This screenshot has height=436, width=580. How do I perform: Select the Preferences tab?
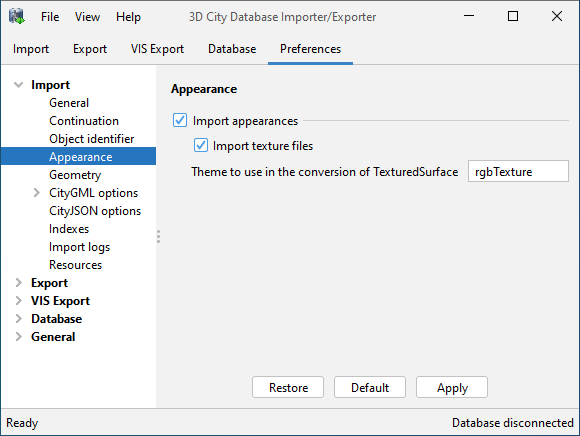tap(310, 49)
